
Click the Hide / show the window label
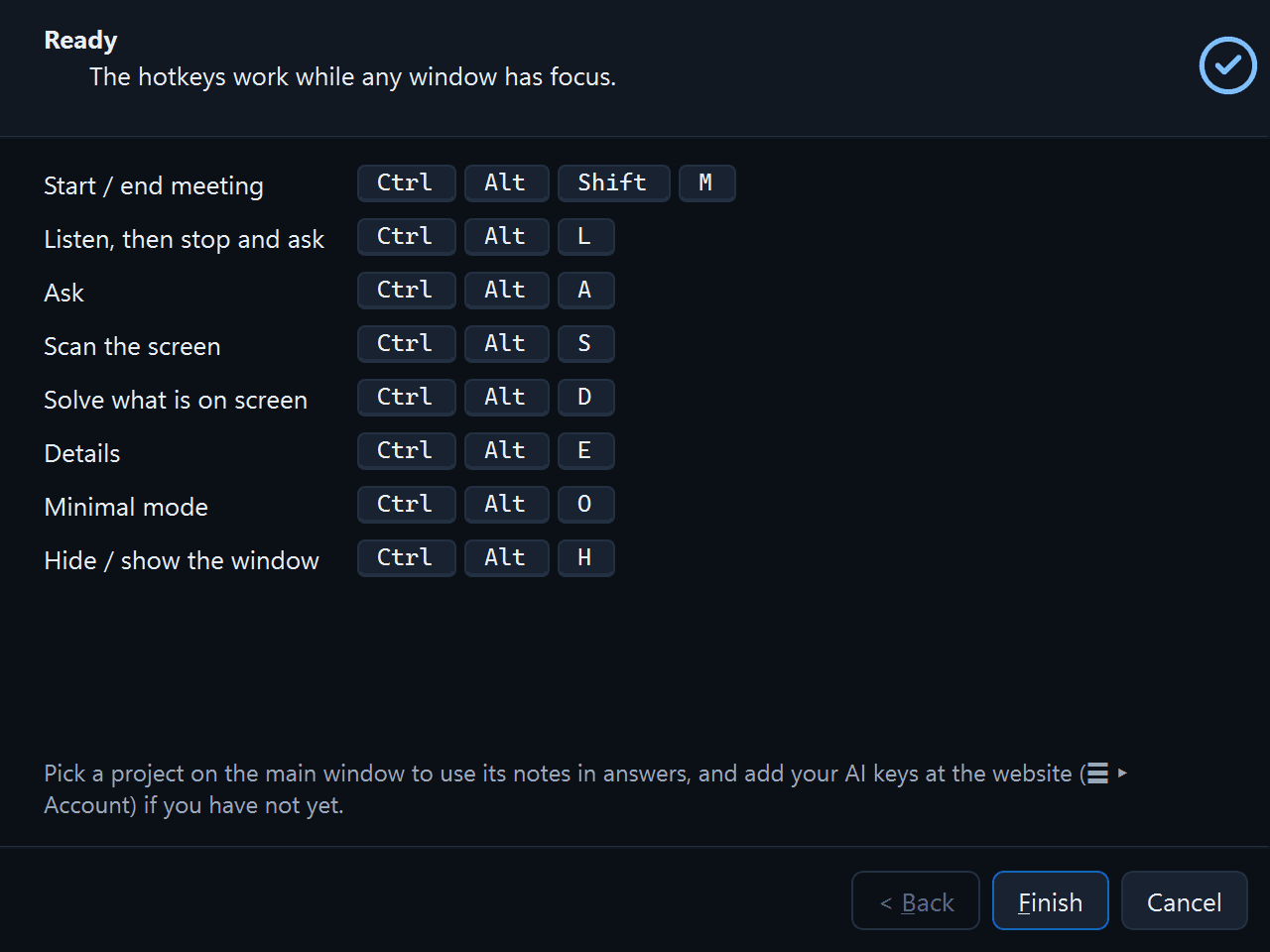pos(182,560)
